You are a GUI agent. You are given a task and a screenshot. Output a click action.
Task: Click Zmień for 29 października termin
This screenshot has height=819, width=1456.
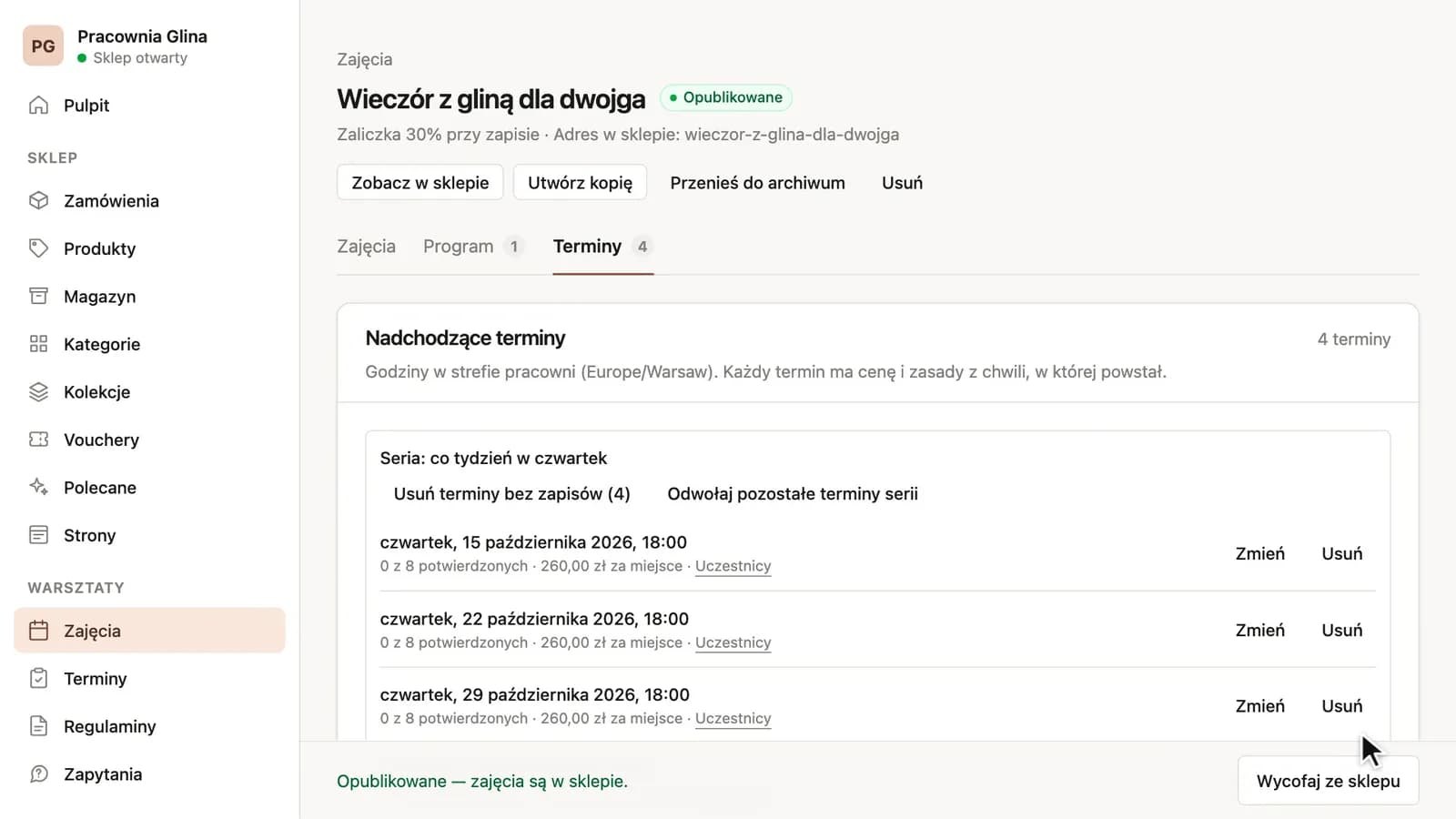point(1259,705)
